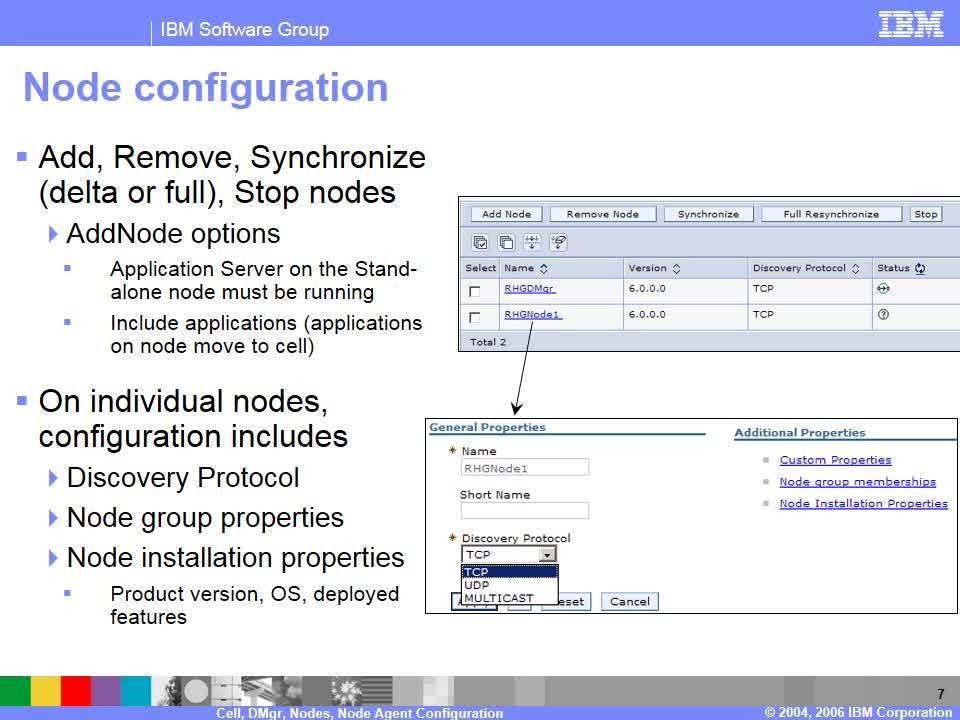Sort by Discovery Protocol column arrows
Image resolution: width=960 pixels, height=720 pixels.
(x=855, y=268)
